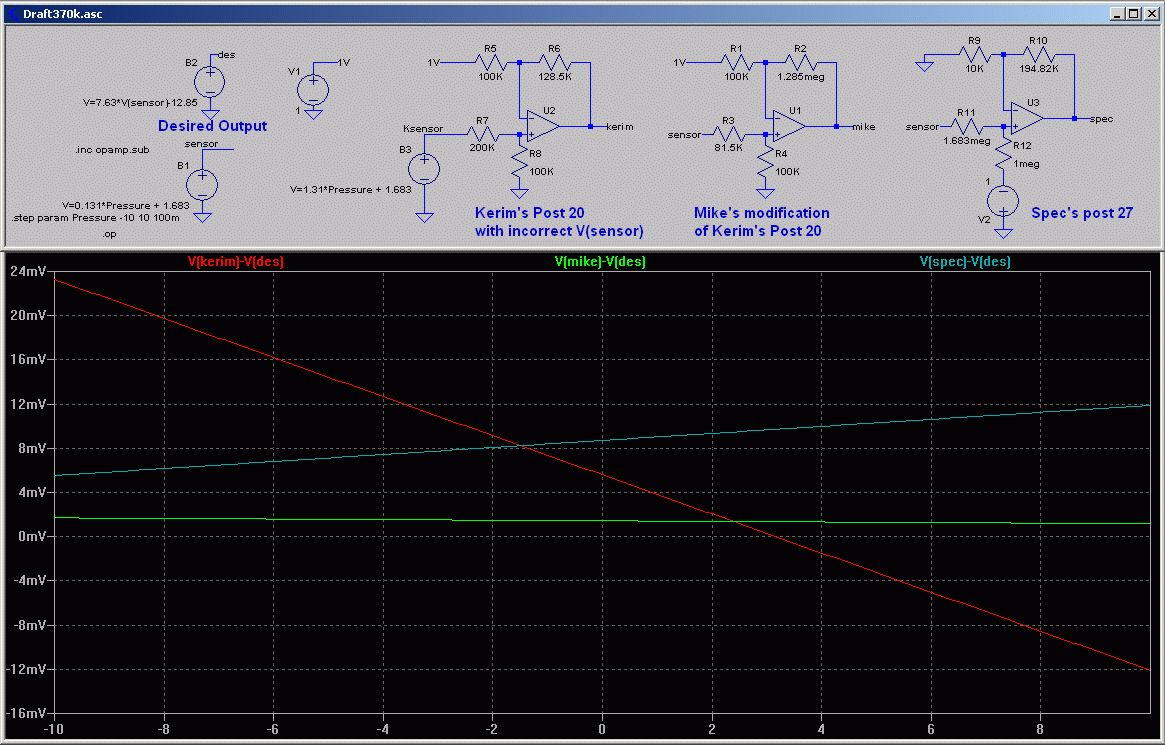Click the "194.82K" resistor value
1165x745 pixels.
(1039, 68)
